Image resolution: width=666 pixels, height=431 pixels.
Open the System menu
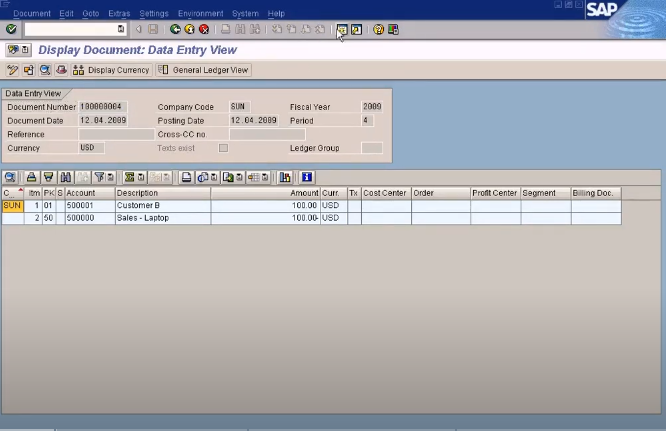tap(245, 14)
